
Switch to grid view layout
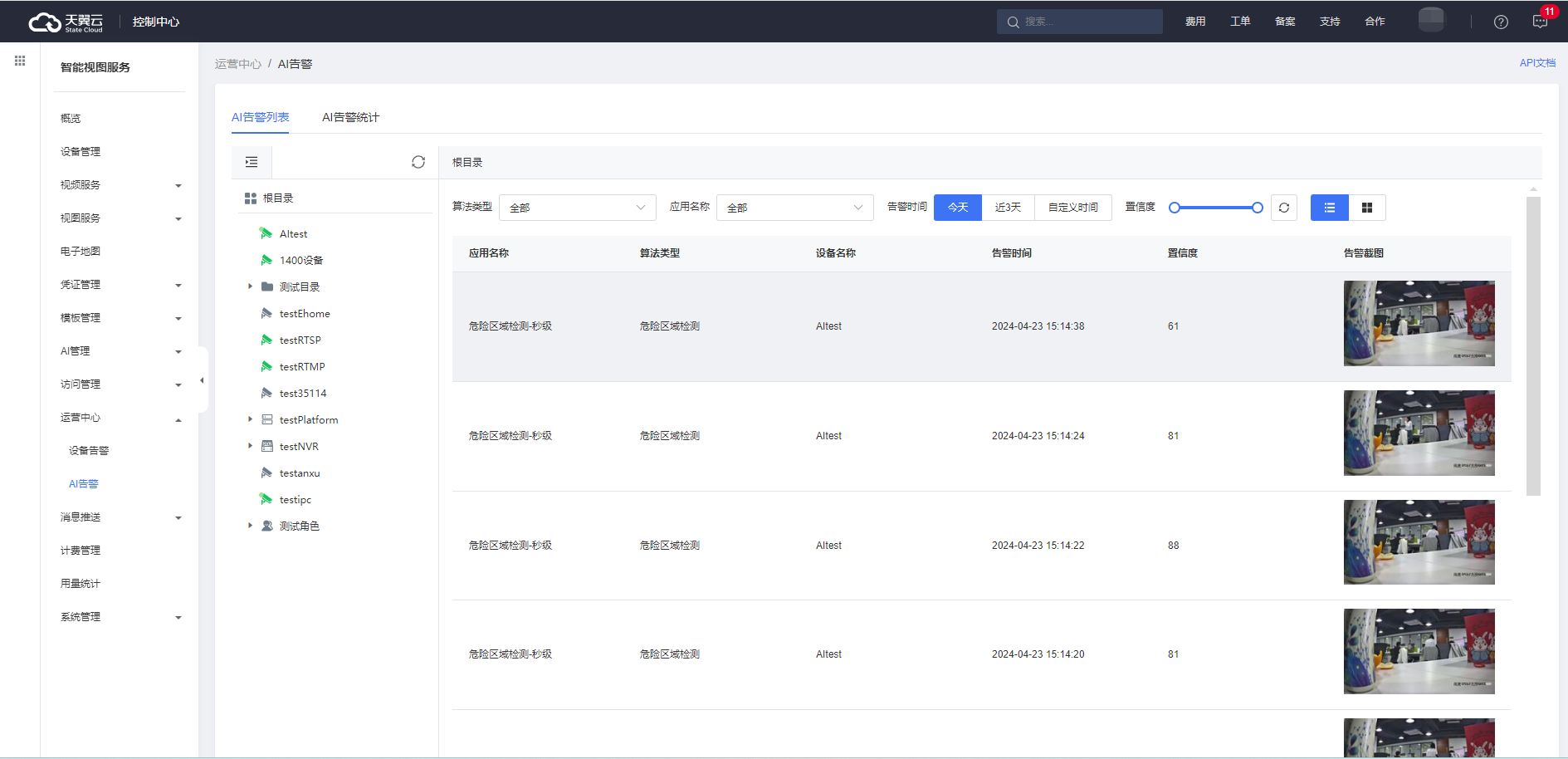(x=1367, y=208)
